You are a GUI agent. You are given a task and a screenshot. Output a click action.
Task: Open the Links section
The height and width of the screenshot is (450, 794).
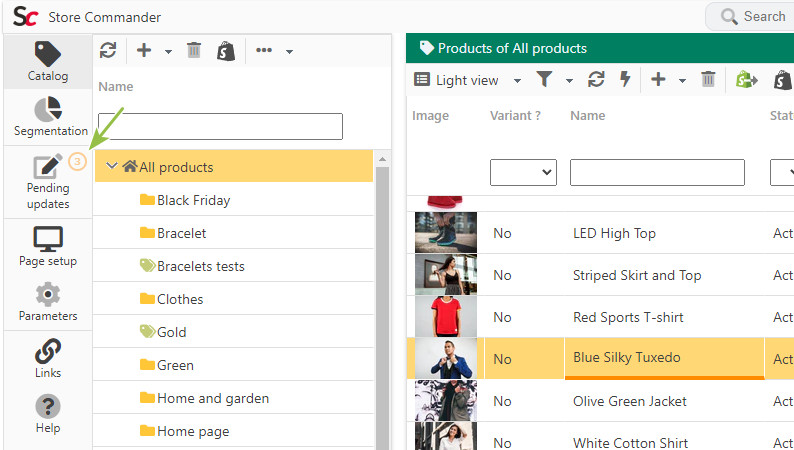(48, 358)
